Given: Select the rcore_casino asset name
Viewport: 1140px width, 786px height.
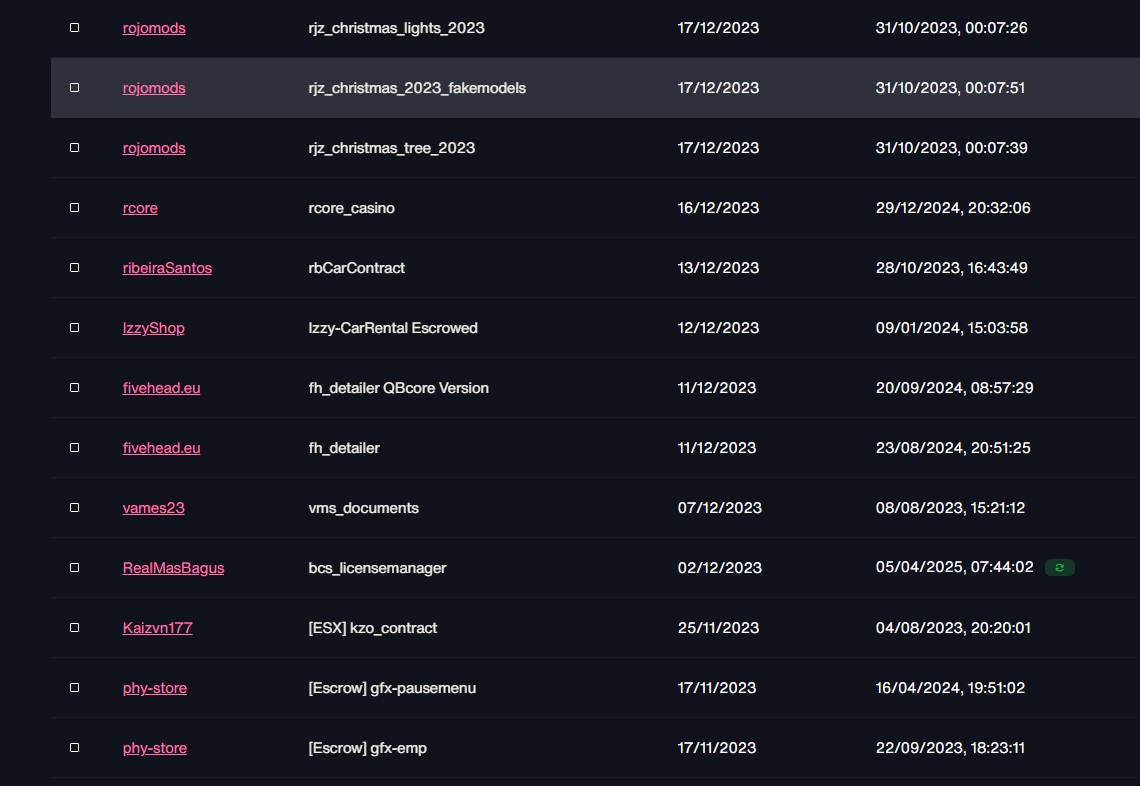Looking at the screenshot, I should click(x=351, y=208).
